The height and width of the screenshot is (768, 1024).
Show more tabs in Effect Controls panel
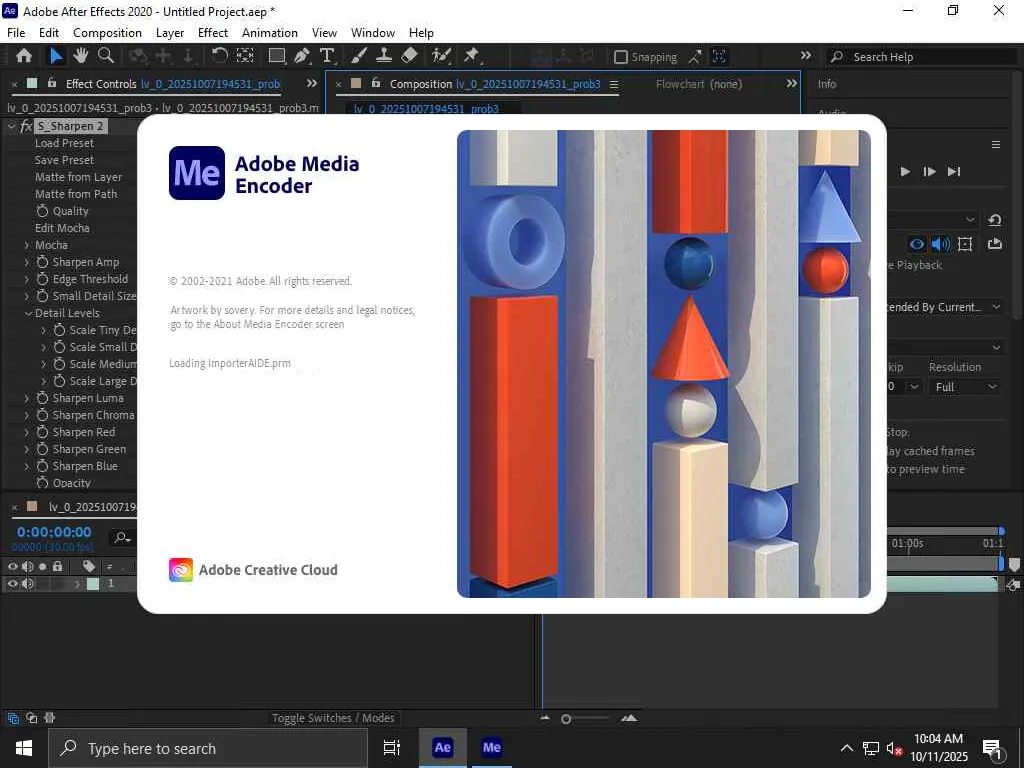(312, 84)
